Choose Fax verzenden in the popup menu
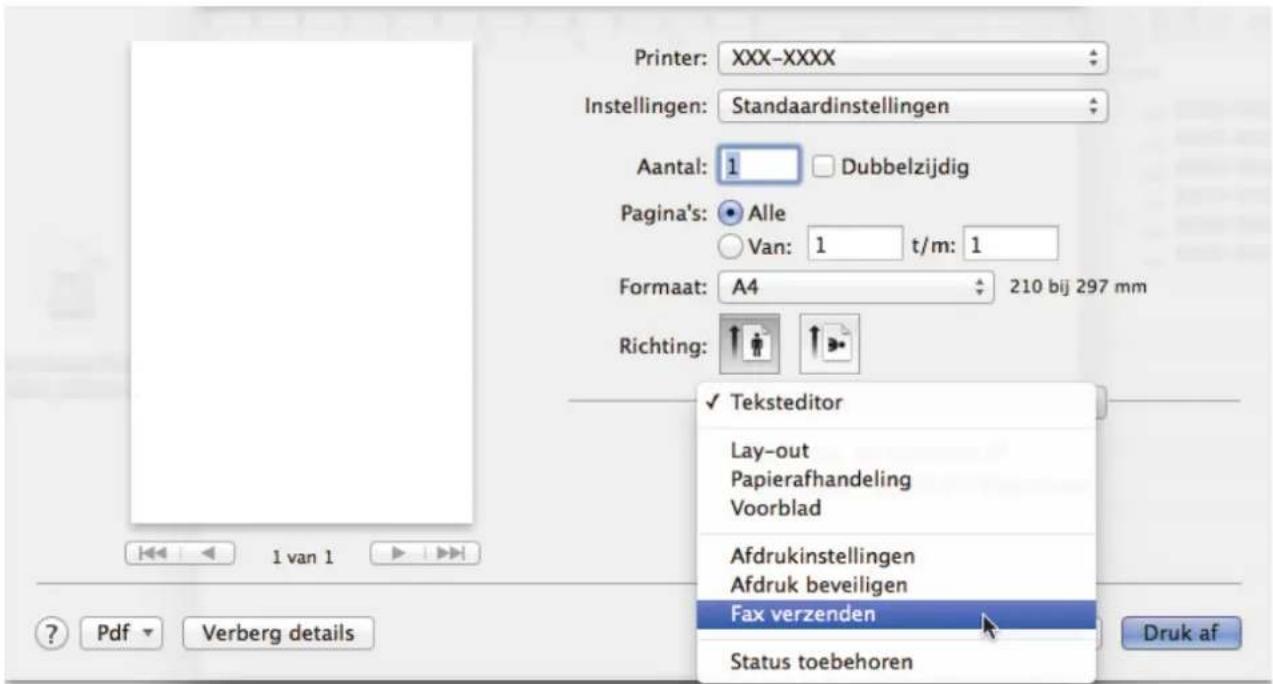The width and height of the screenshot is (1273, 684). [x=895, y=614]
